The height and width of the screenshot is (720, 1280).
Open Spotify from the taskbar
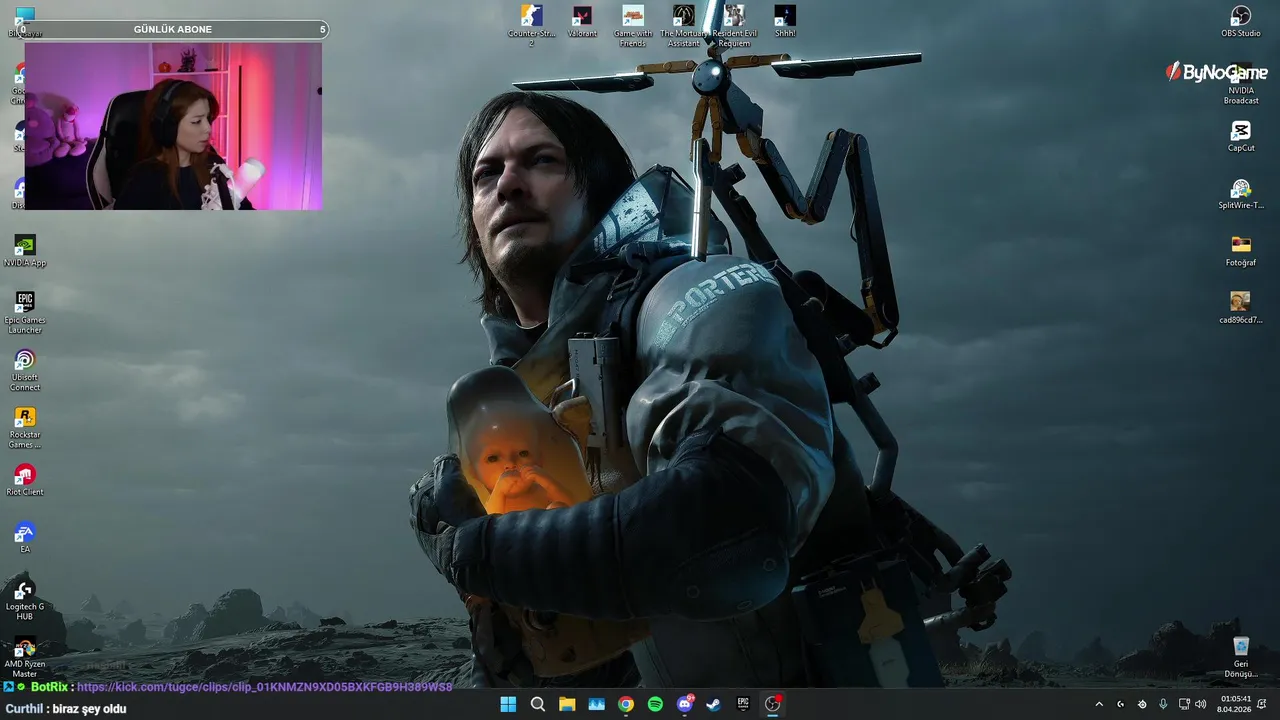tap(655, 704)
